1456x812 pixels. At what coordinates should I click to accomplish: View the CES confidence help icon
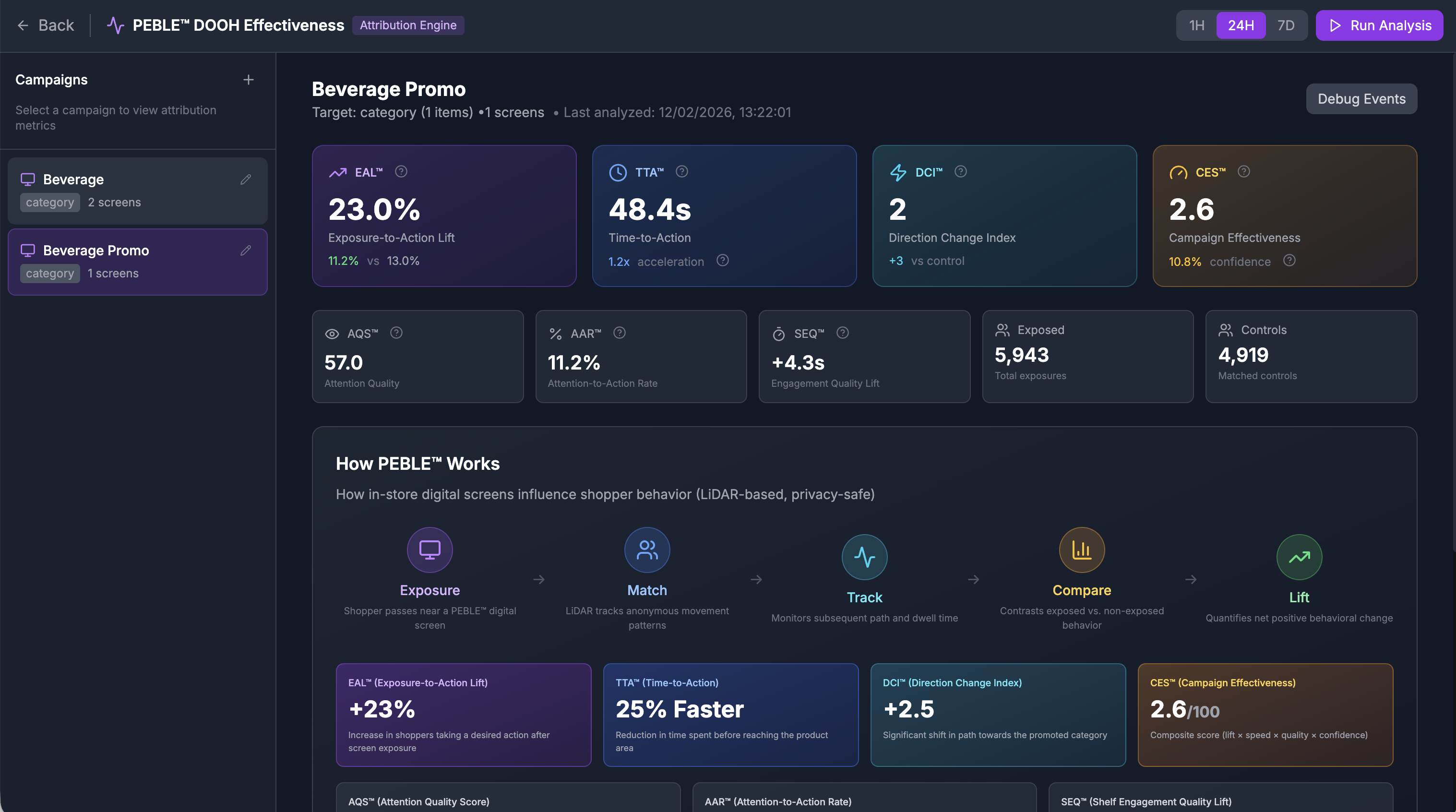pyautogui.click(x=1289, y=261)
